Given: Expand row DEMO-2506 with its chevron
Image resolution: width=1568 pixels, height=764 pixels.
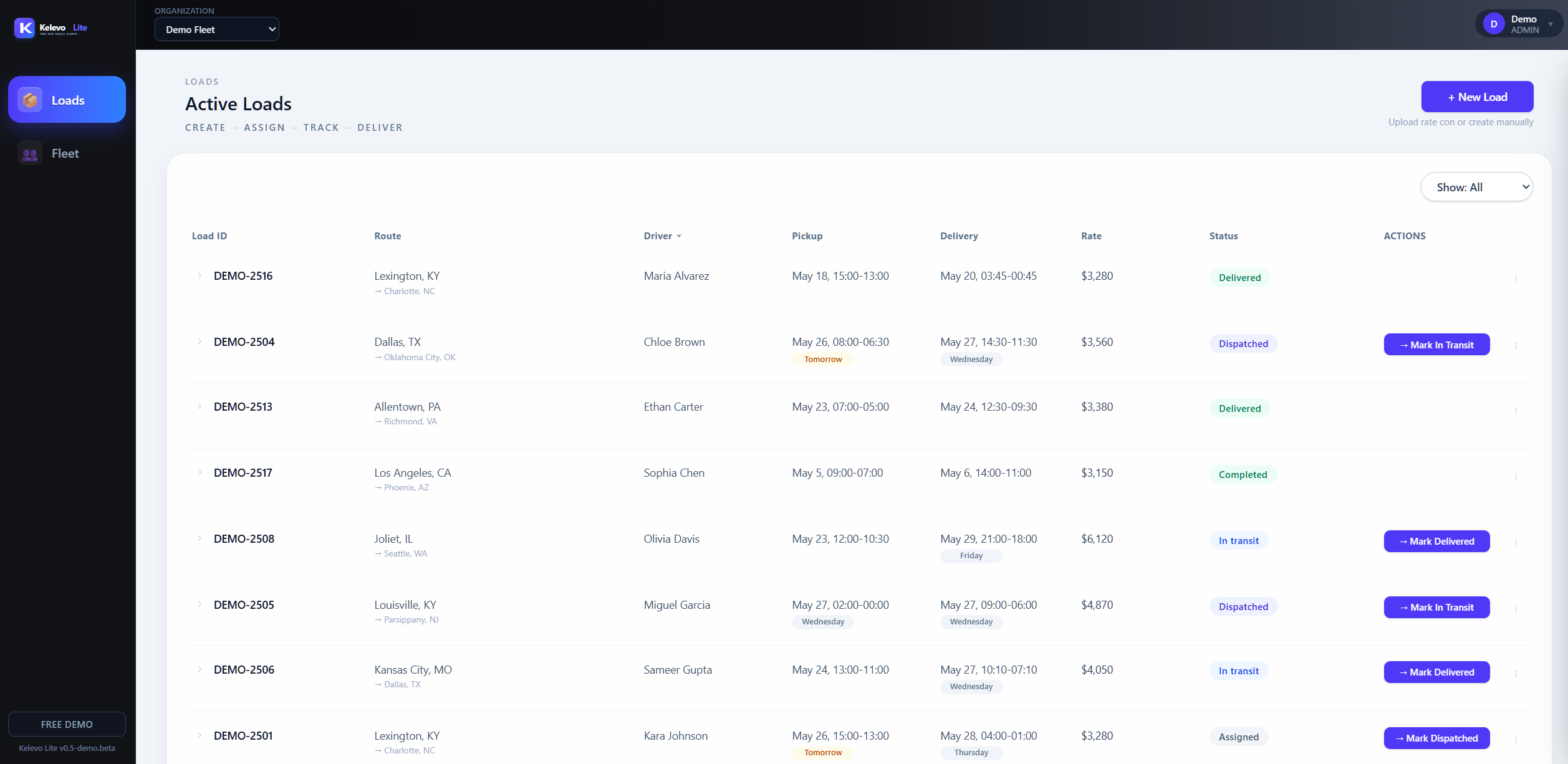Looking at the screenshot, I should pos(200,669).
